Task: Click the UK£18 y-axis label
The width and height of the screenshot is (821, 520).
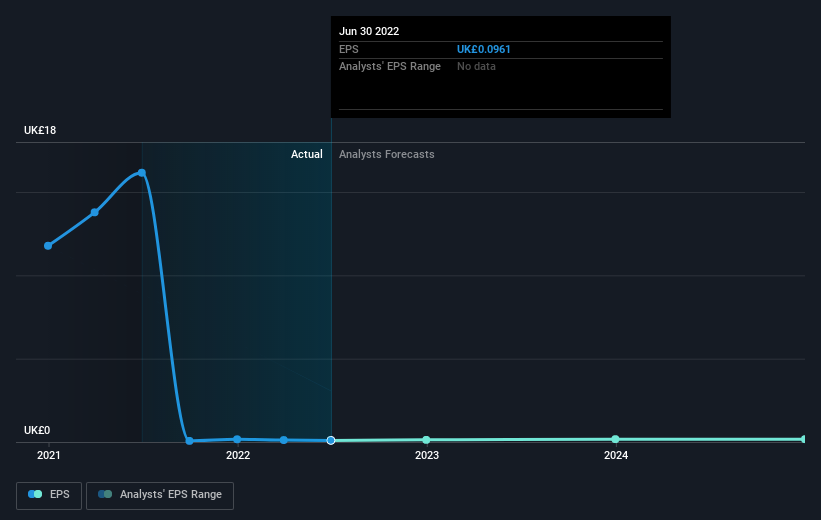Action: click(40, 130)
